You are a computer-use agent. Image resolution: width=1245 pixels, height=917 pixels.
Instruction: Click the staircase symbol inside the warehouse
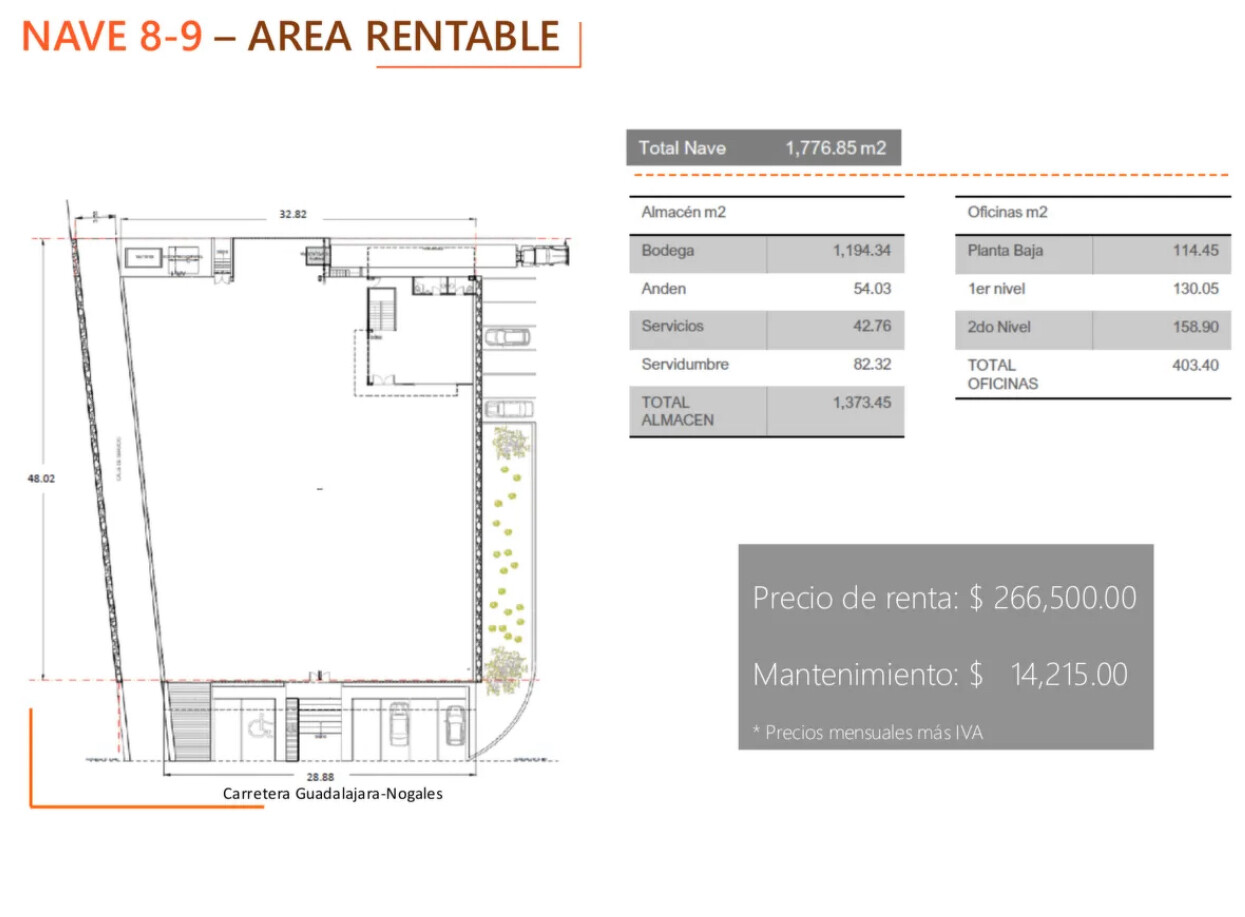click(382, 310)
